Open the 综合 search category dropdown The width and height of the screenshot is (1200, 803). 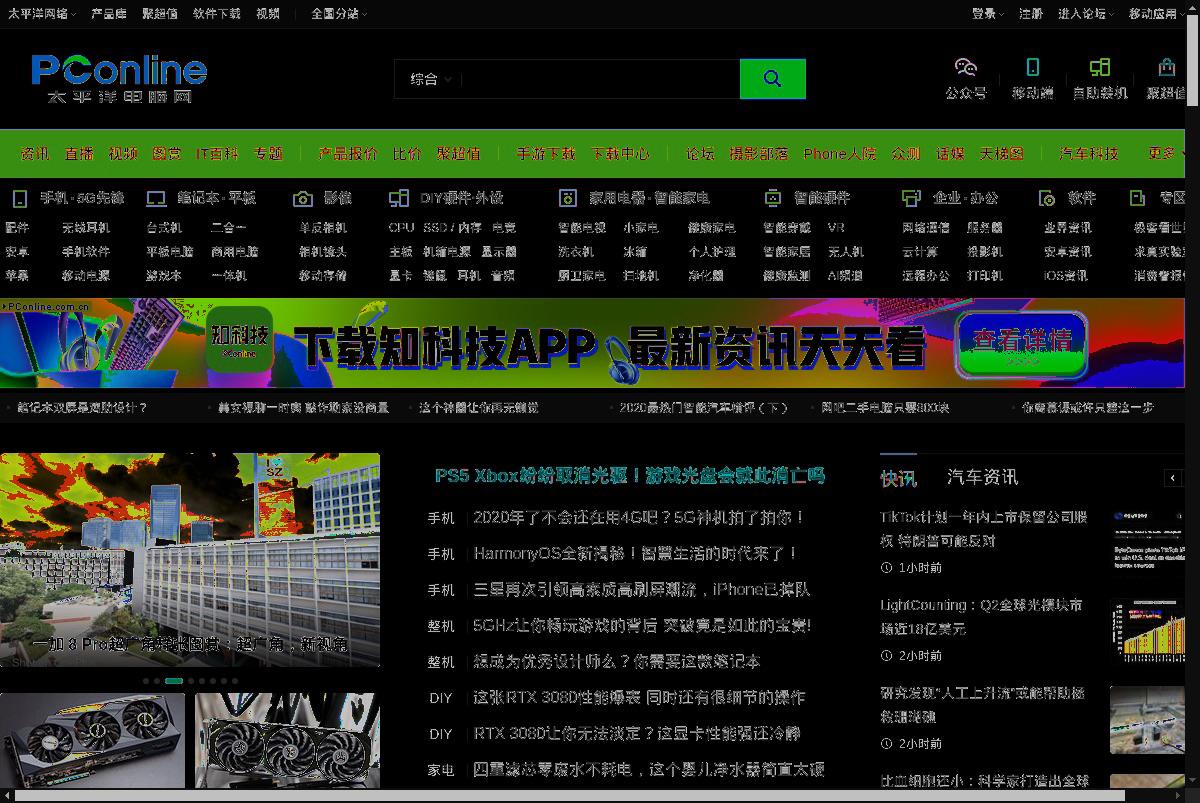(x=431, y=79)
